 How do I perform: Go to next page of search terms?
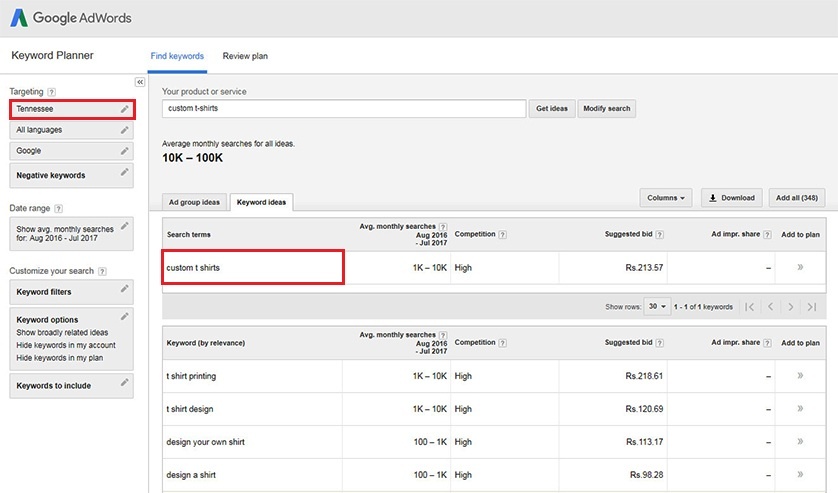point(791,307)
